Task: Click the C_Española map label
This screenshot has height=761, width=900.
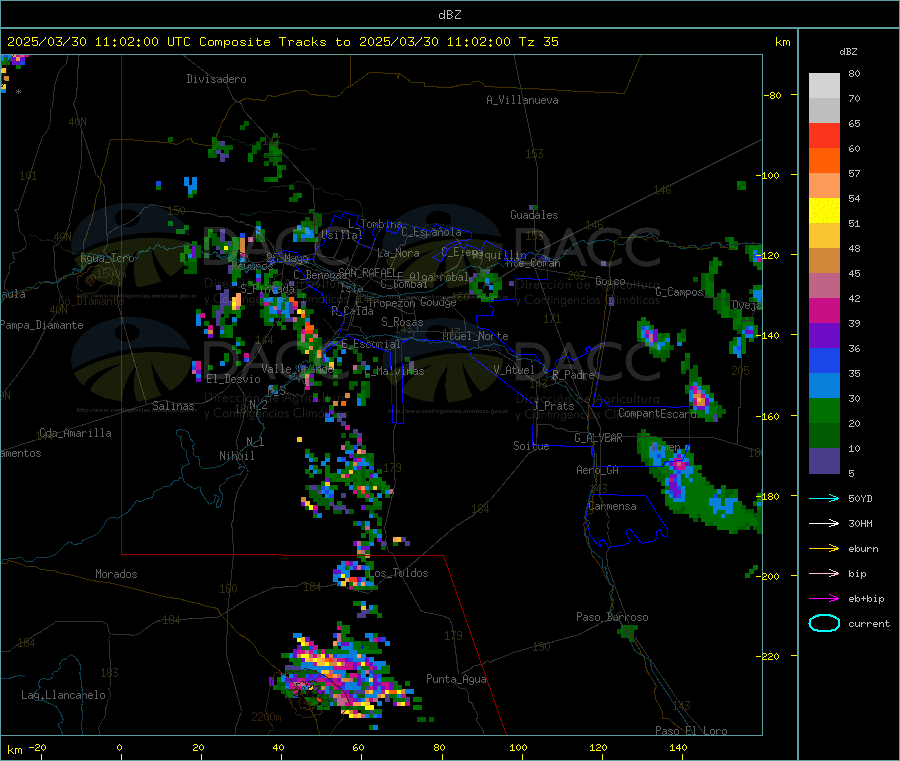Action: pos(431,232)
